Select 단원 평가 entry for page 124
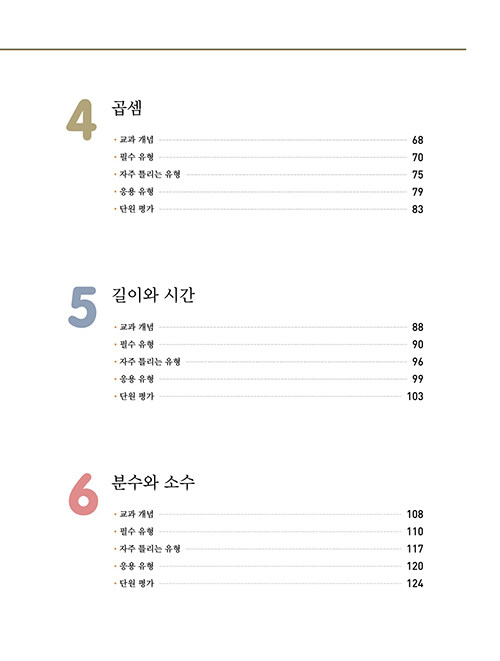The height and width of the screenshot is (661, 500). click(137, 583)
